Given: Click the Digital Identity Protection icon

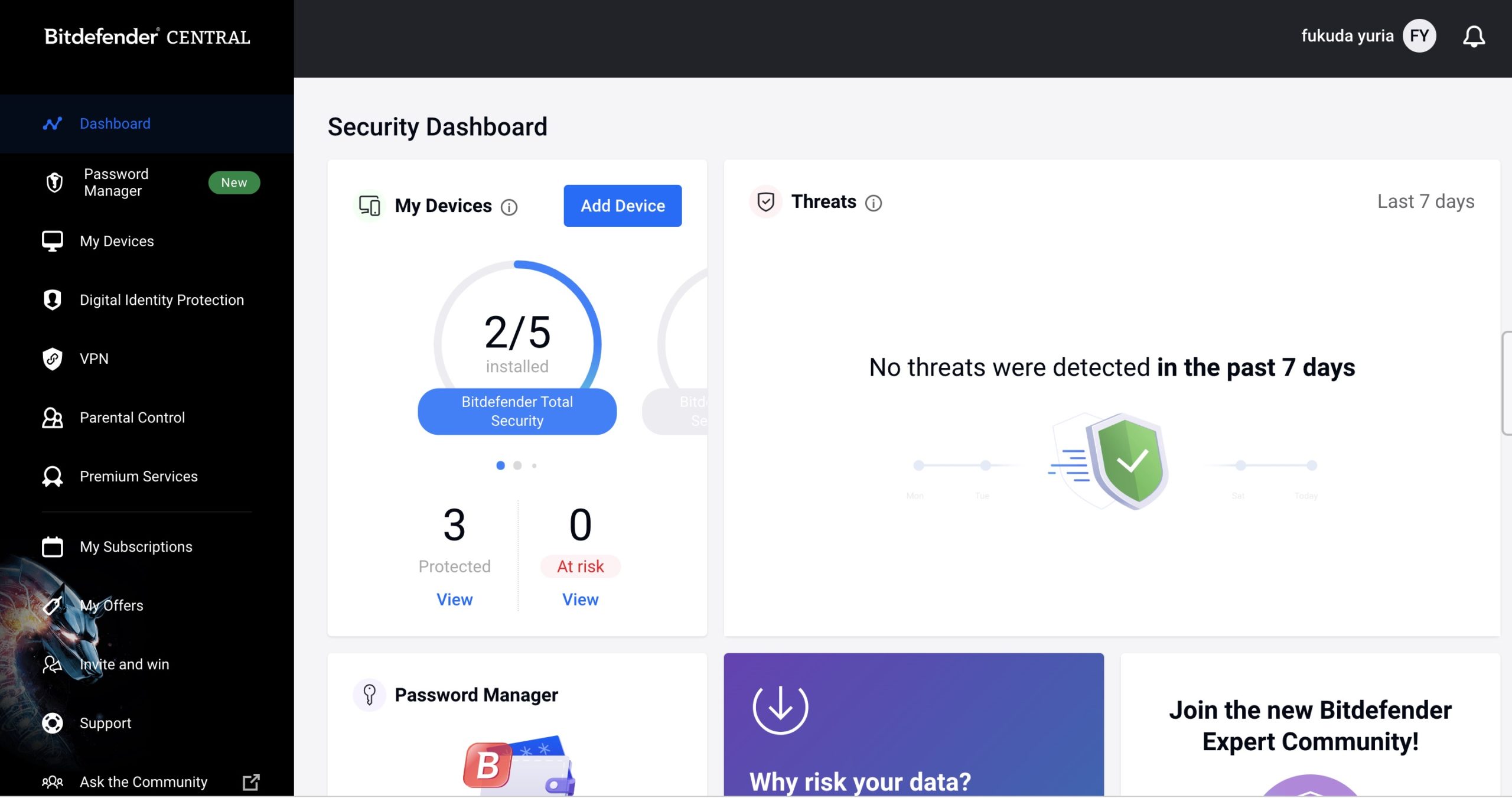Looking at the screenshot, I should (x=53, y=300).
